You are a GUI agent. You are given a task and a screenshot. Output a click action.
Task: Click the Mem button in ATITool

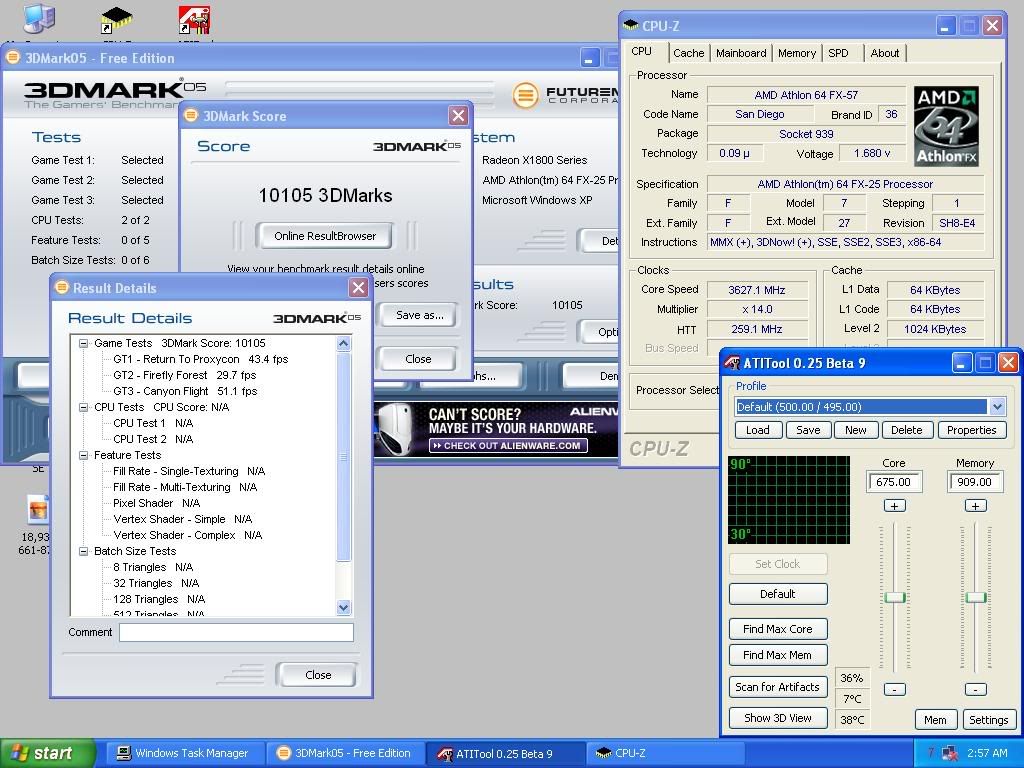(x=935, y=720)
